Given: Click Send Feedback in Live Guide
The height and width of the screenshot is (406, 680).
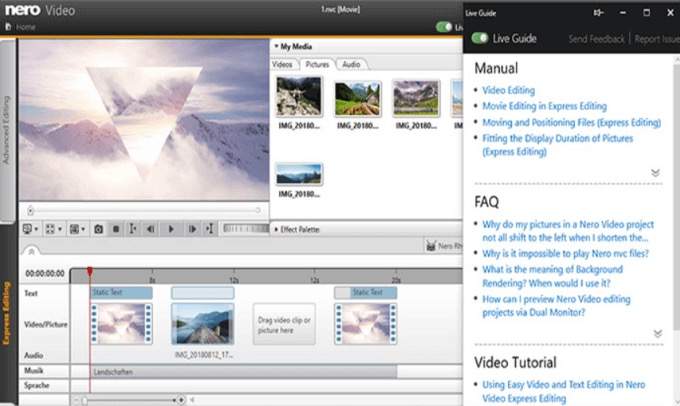Looking at the screenshot, I should click(596, 39).
